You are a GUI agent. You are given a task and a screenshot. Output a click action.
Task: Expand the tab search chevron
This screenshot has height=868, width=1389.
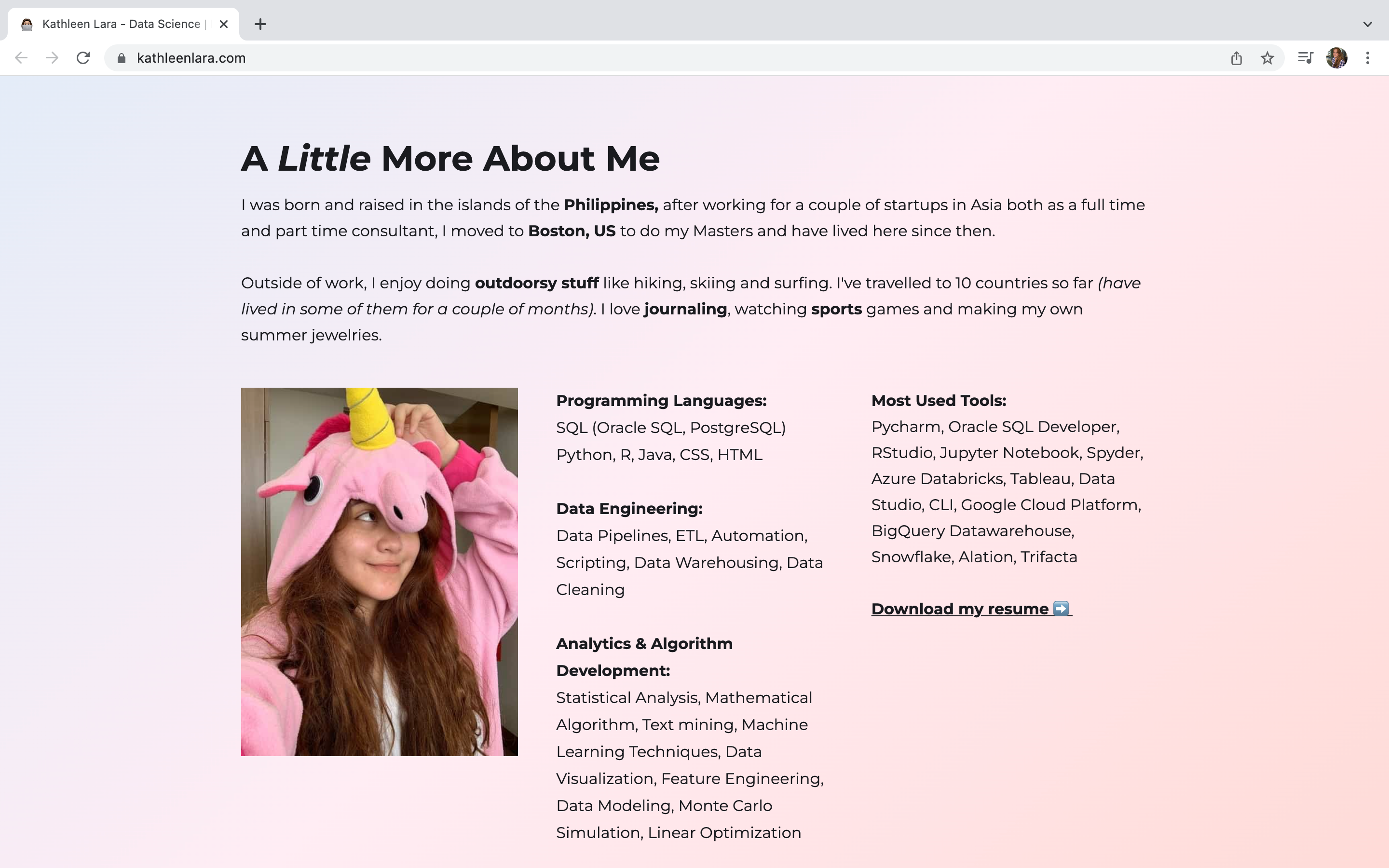coord(1367,24)
